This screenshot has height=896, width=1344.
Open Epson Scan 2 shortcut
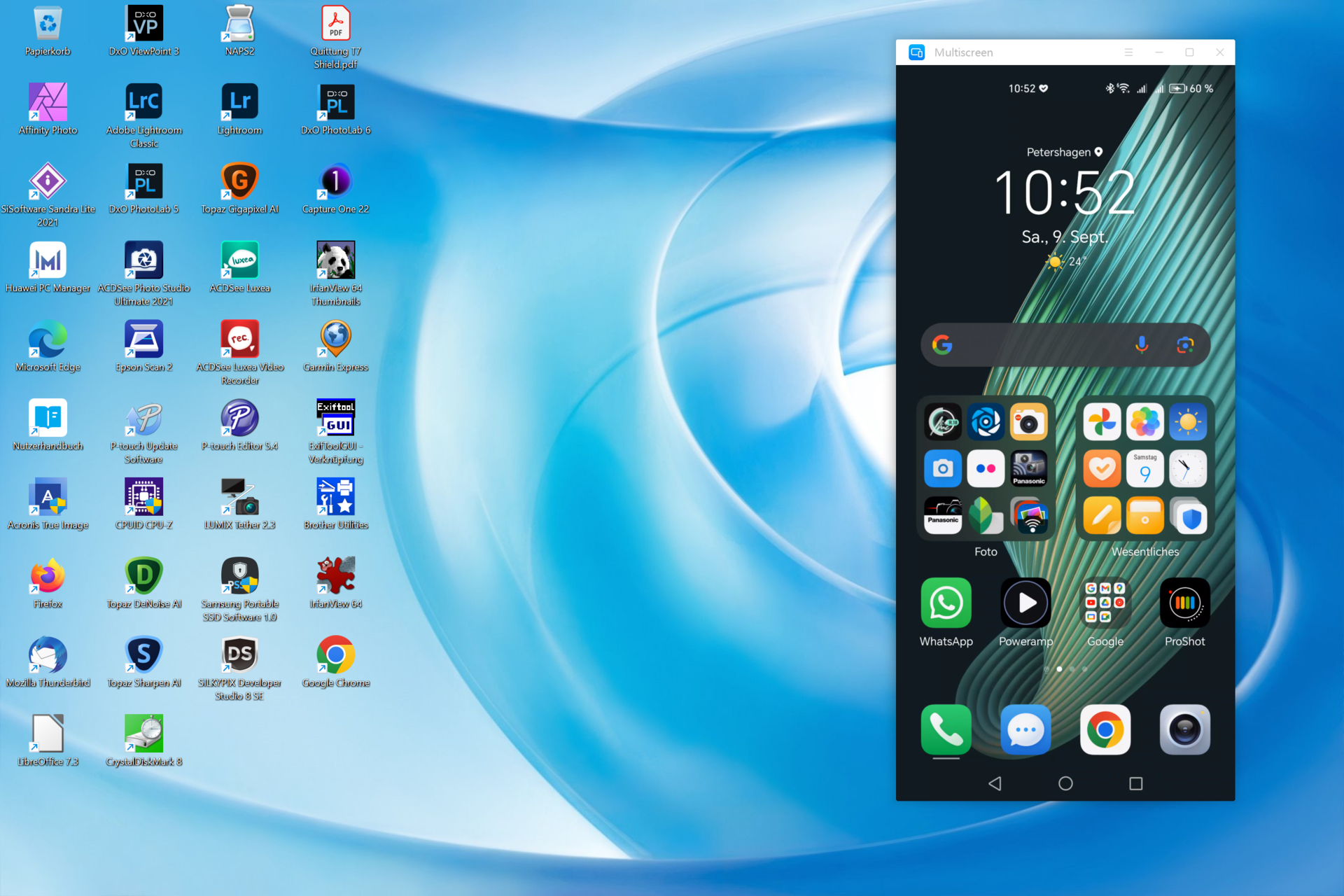(x=144, y=339)
